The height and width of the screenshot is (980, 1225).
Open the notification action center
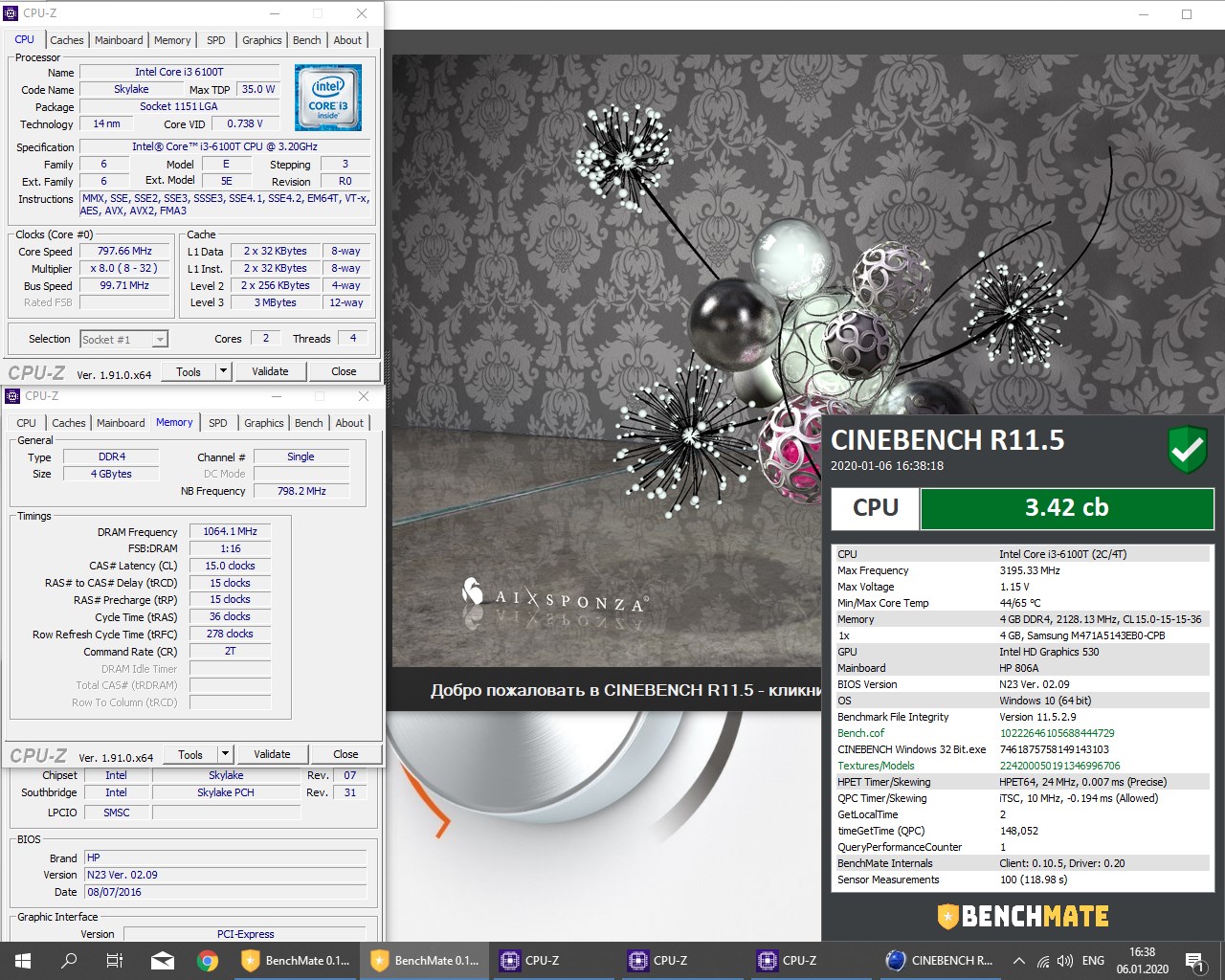1194,961
